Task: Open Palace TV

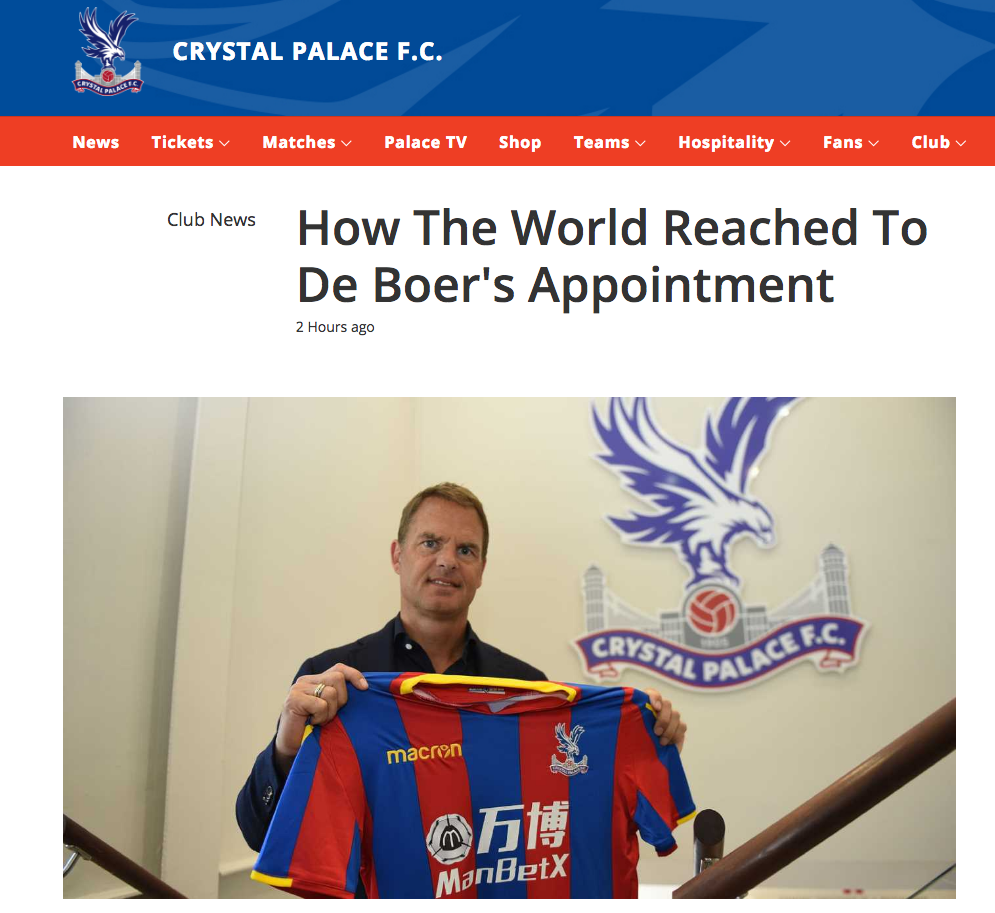Action: pos(425,142)
